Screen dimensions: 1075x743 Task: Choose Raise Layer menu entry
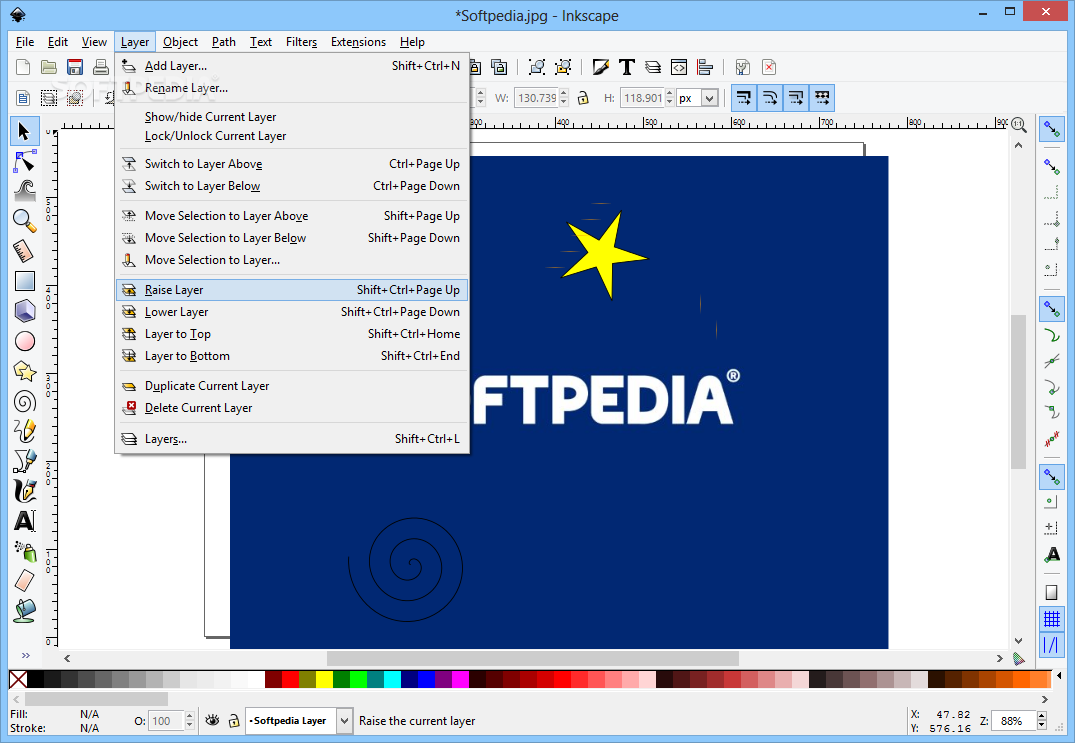(x=292, y=290)
